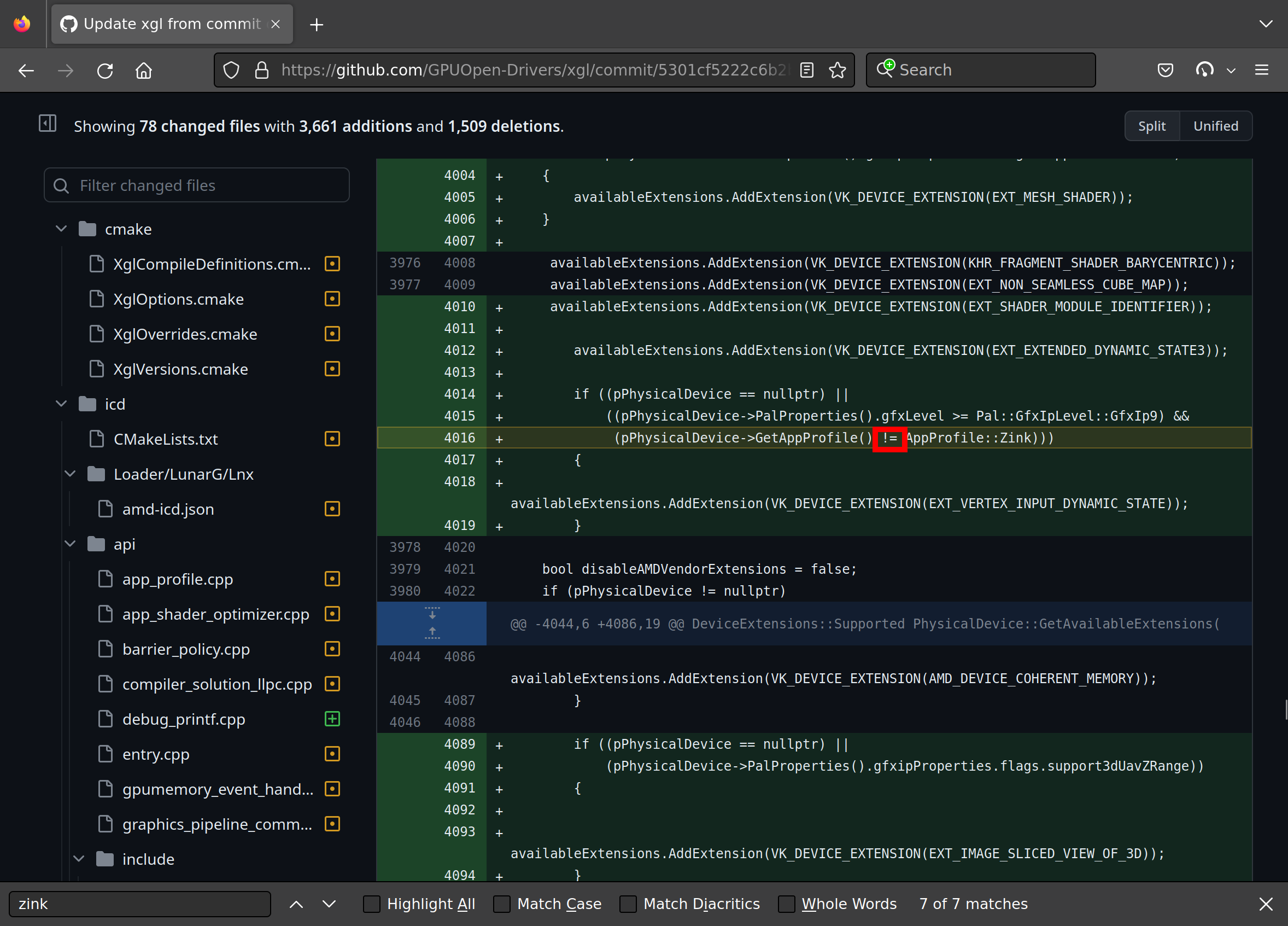Collapse the cmake folder

[61, 229]
